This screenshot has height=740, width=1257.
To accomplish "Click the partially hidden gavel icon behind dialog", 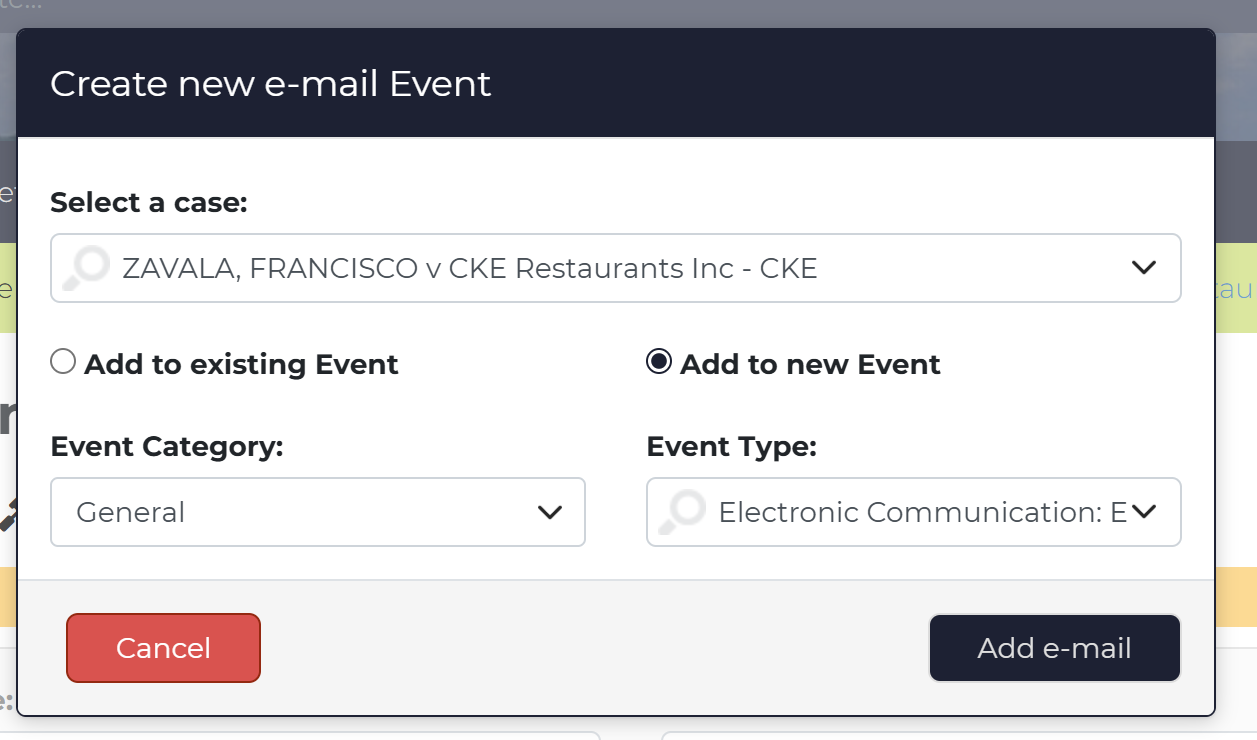I will pos(6,512).
